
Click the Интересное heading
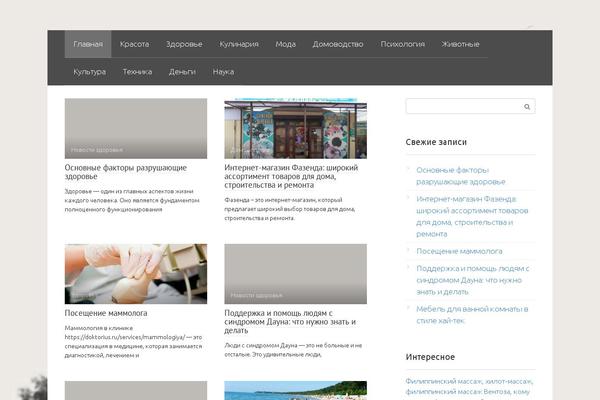430,357
